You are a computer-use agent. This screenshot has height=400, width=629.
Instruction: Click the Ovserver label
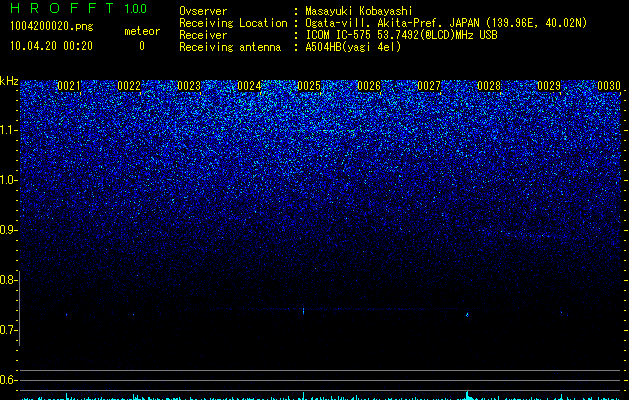pyautogui.click(x=203, y=11)
